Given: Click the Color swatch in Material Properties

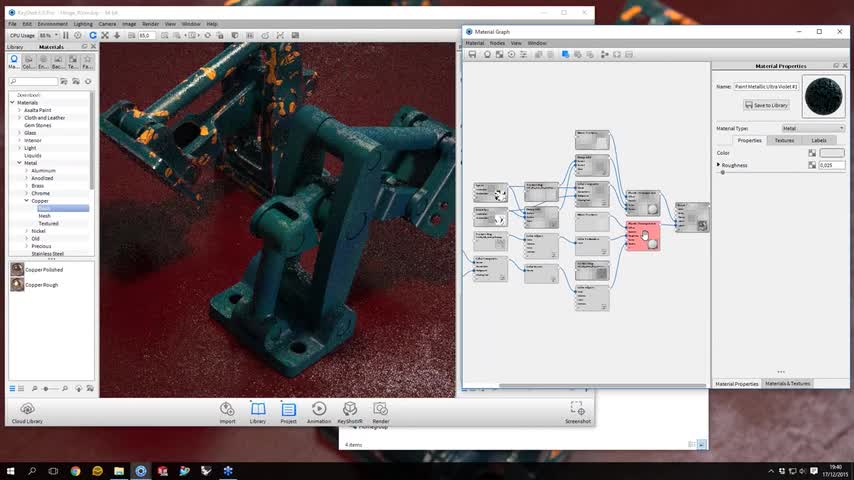Looking at the screenshot, I should 832,153.
